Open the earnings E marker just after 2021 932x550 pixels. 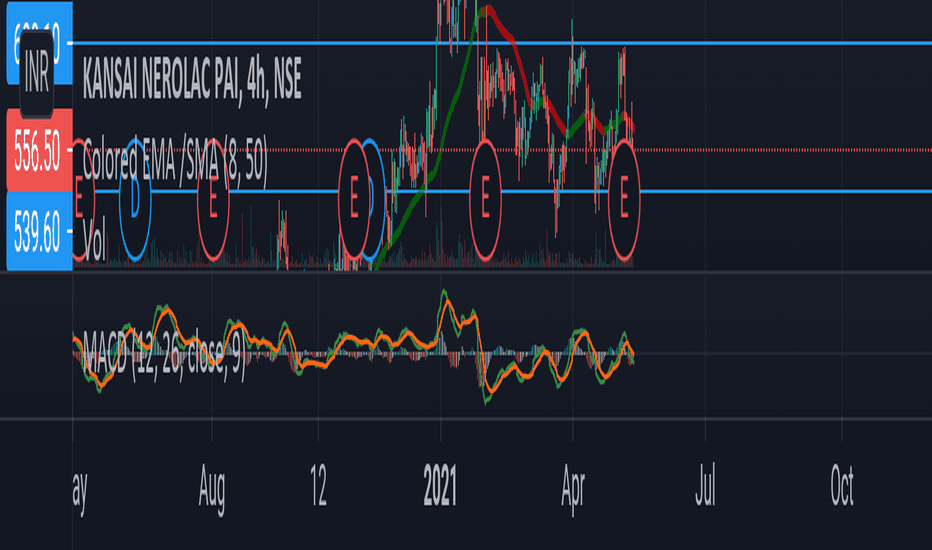[x=485, y=199]
